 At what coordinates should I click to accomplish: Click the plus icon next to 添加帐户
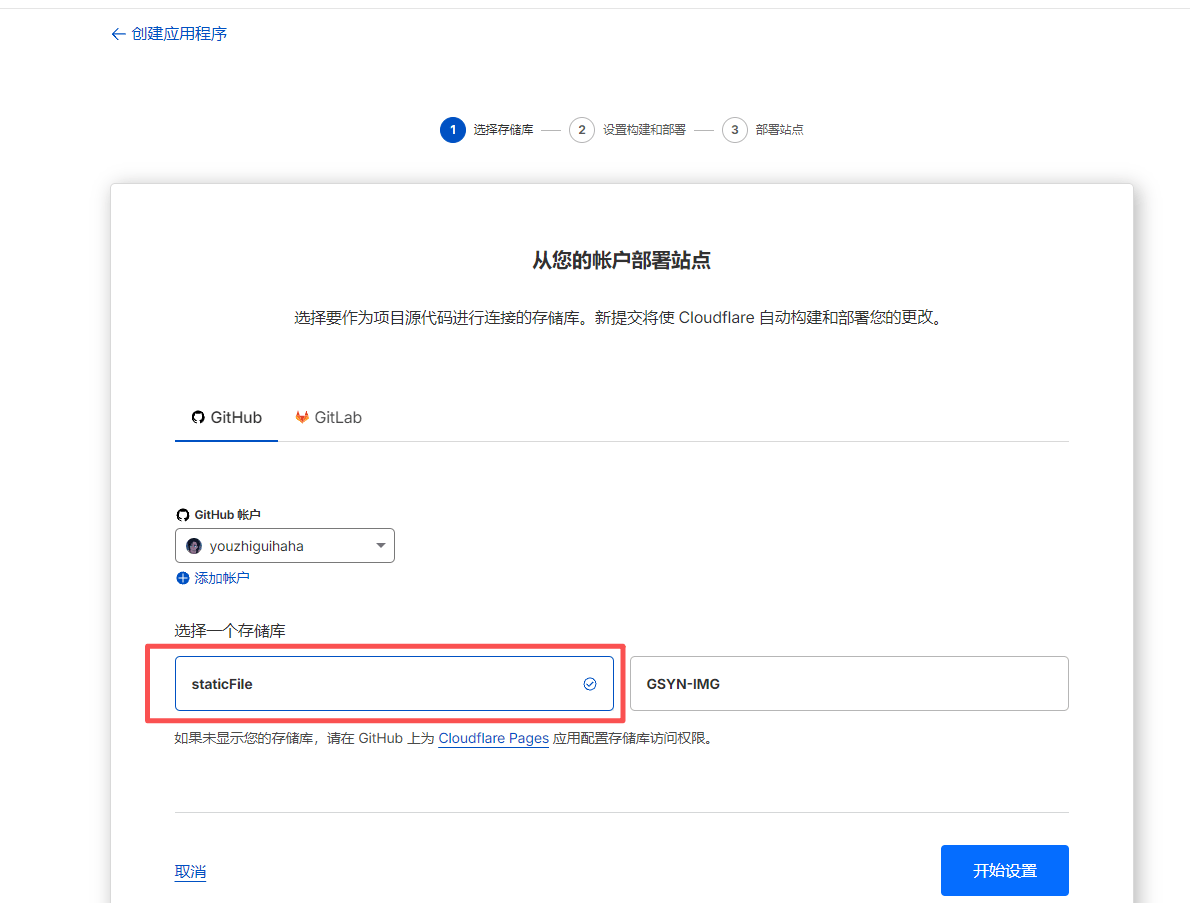(182, 578)
